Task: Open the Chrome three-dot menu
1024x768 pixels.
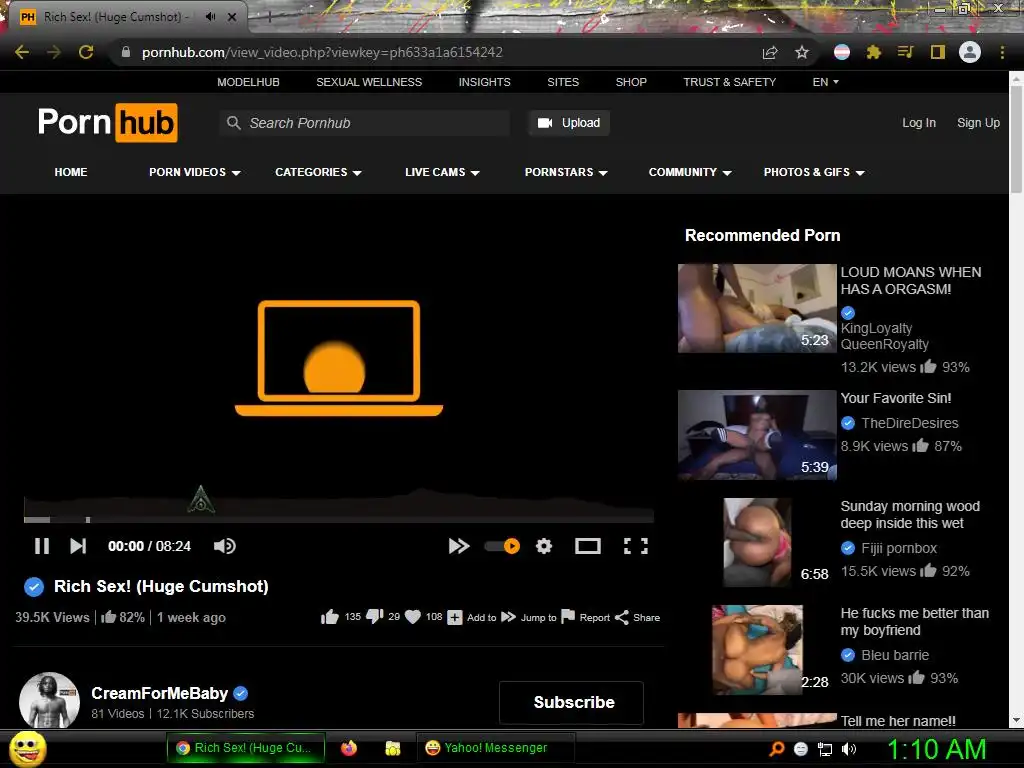Action: coord(1002,52)
